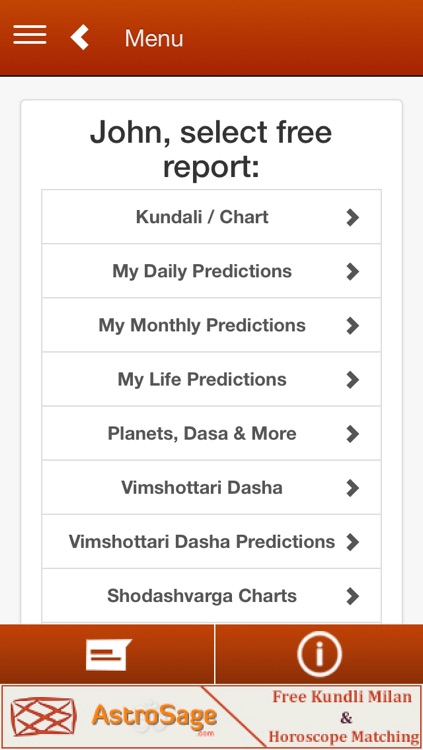Open the feedback message icon

(108, 654)
